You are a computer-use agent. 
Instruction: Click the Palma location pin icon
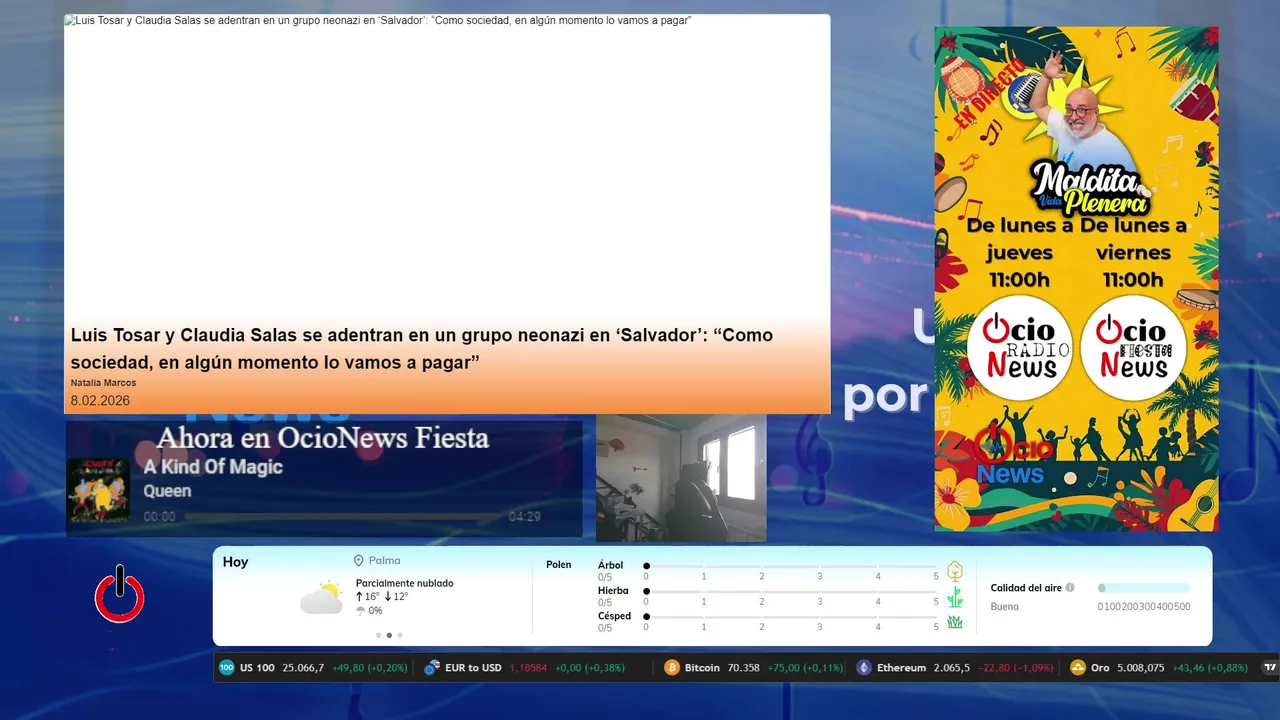359,561
